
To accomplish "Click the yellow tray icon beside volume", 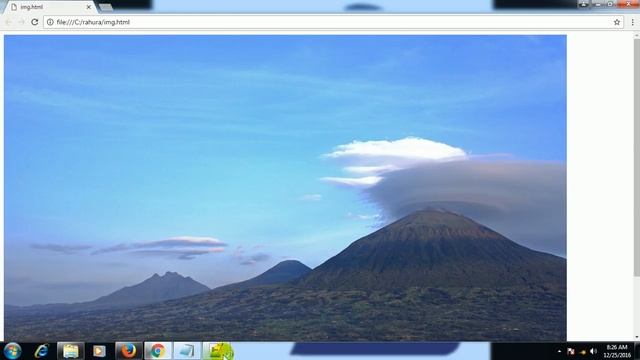I will point(582,352).
